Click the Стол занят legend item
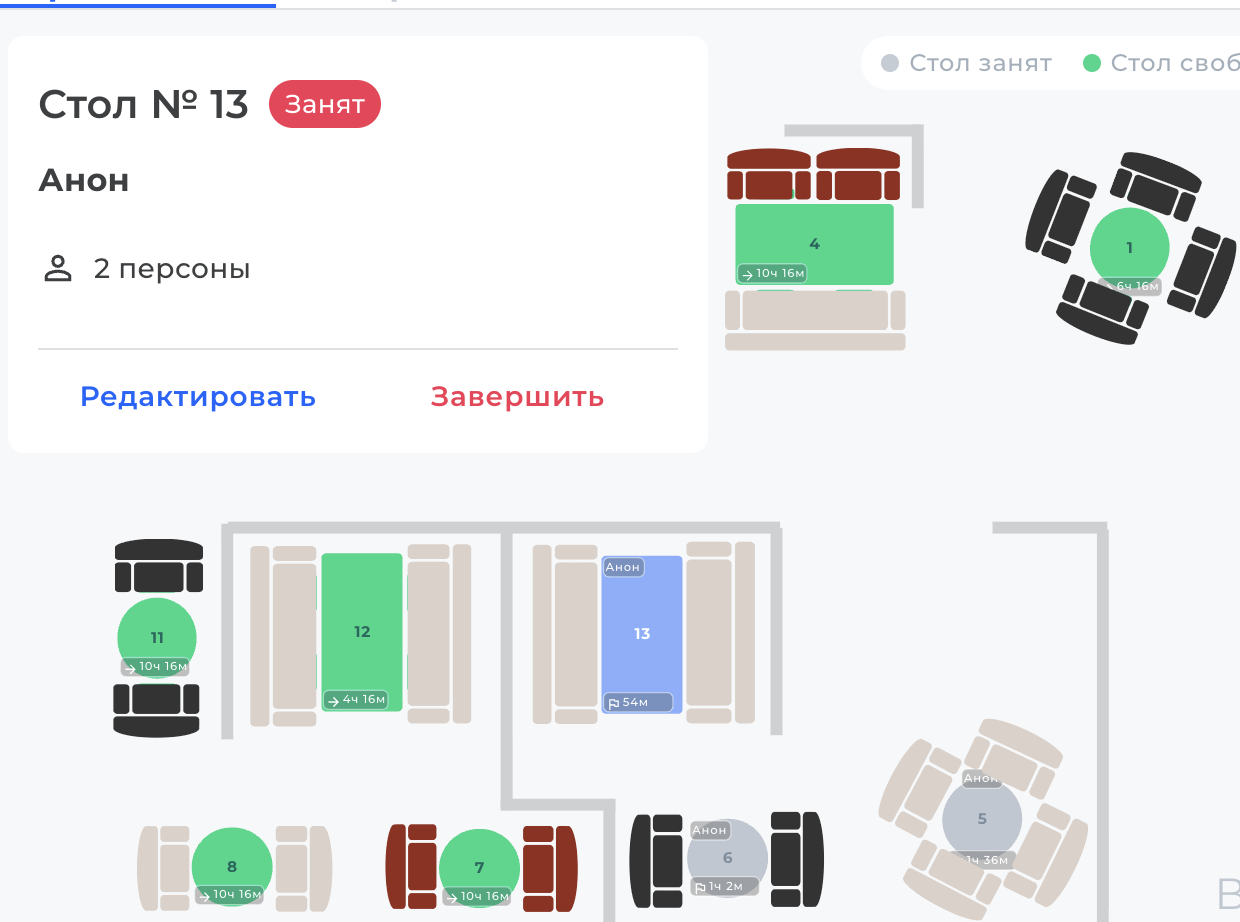The height and width of the screenshot is (922, 1240). click(966, 64)
